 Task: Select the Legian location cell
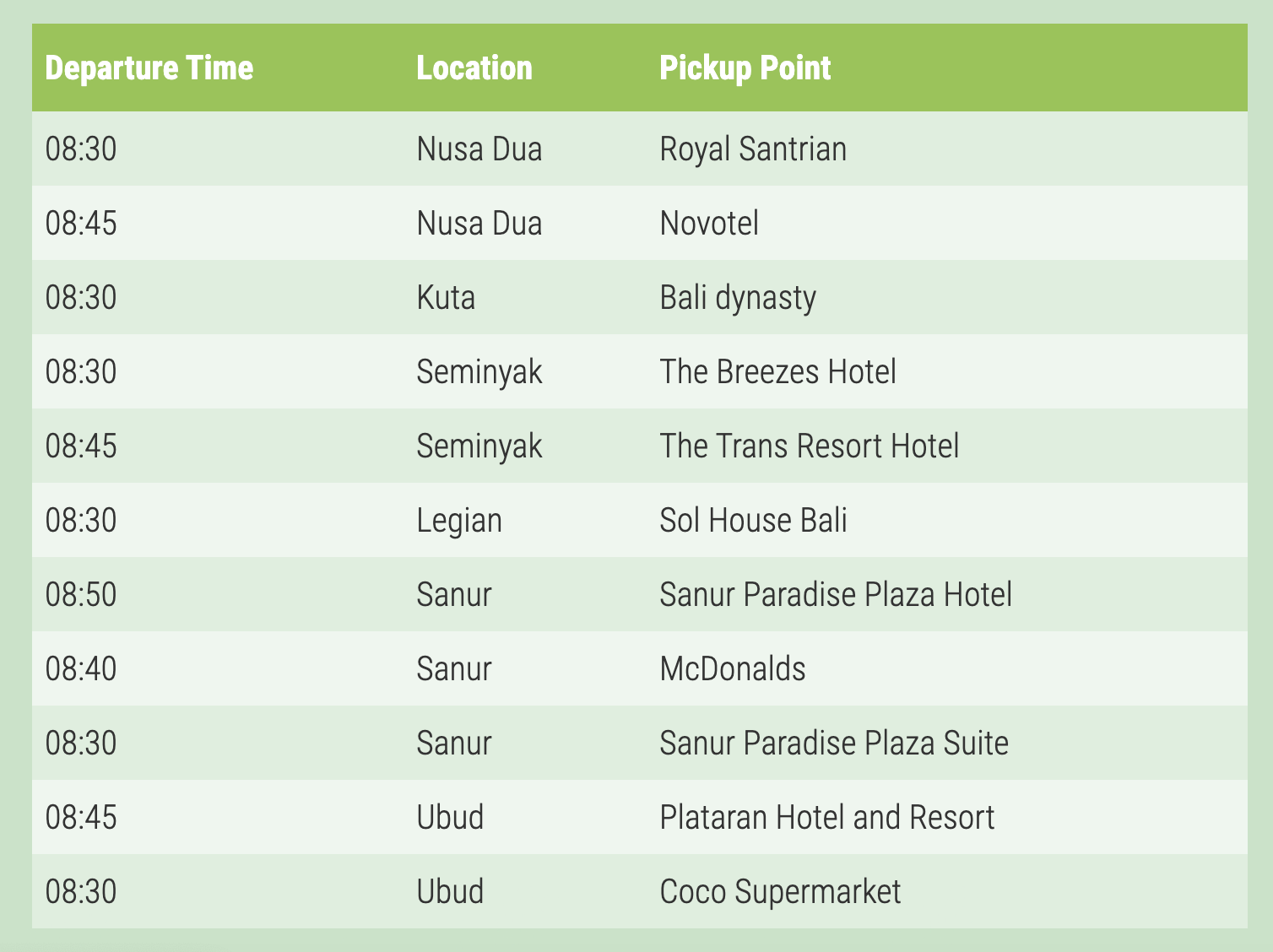[x=459, y=521]
